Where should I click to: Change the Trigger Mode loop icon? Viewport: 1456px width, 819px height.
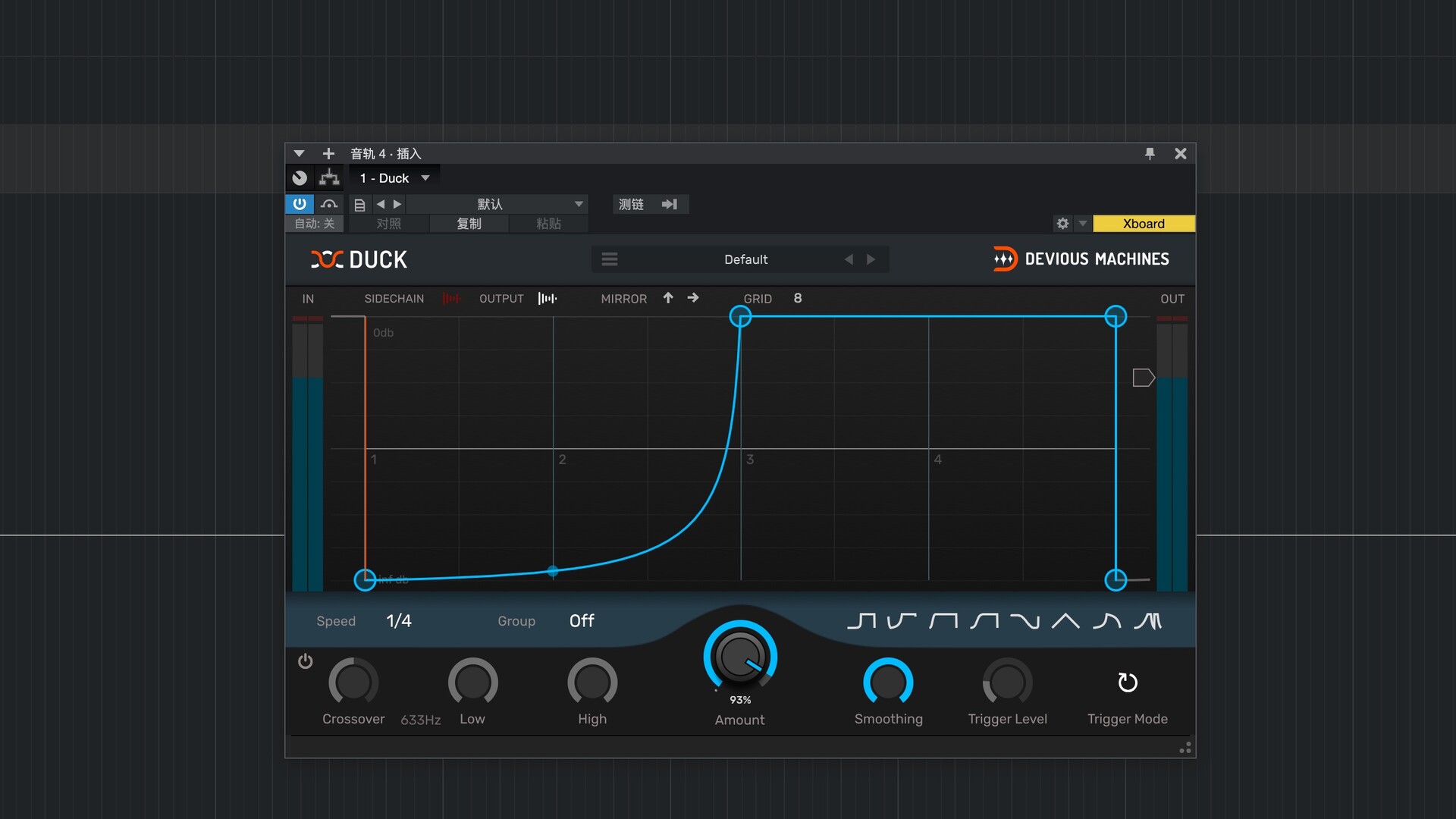(x=1128, y=682)
